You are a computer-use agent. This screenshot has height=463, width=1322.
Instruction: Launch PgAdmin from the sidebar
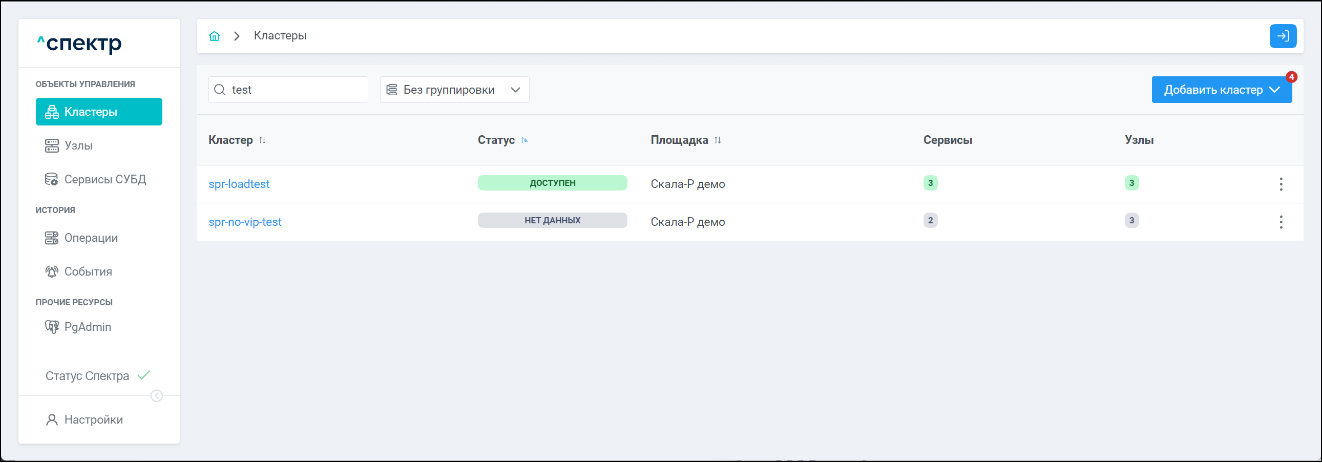[87, 327]
